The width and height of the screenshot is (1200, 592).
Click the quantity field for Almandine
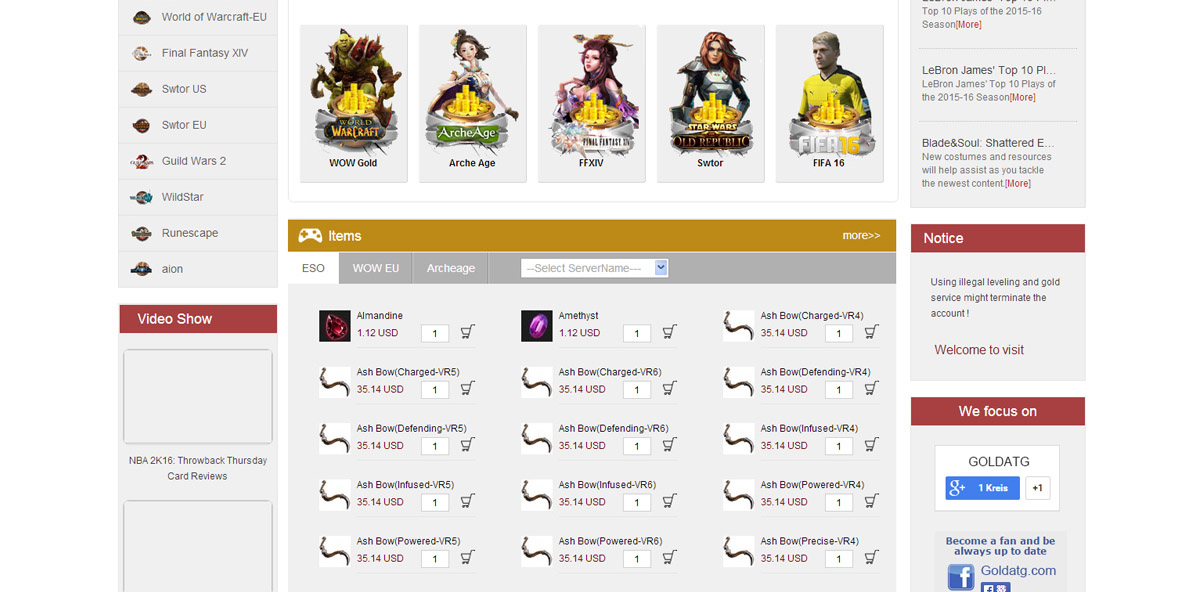[435, 333]
